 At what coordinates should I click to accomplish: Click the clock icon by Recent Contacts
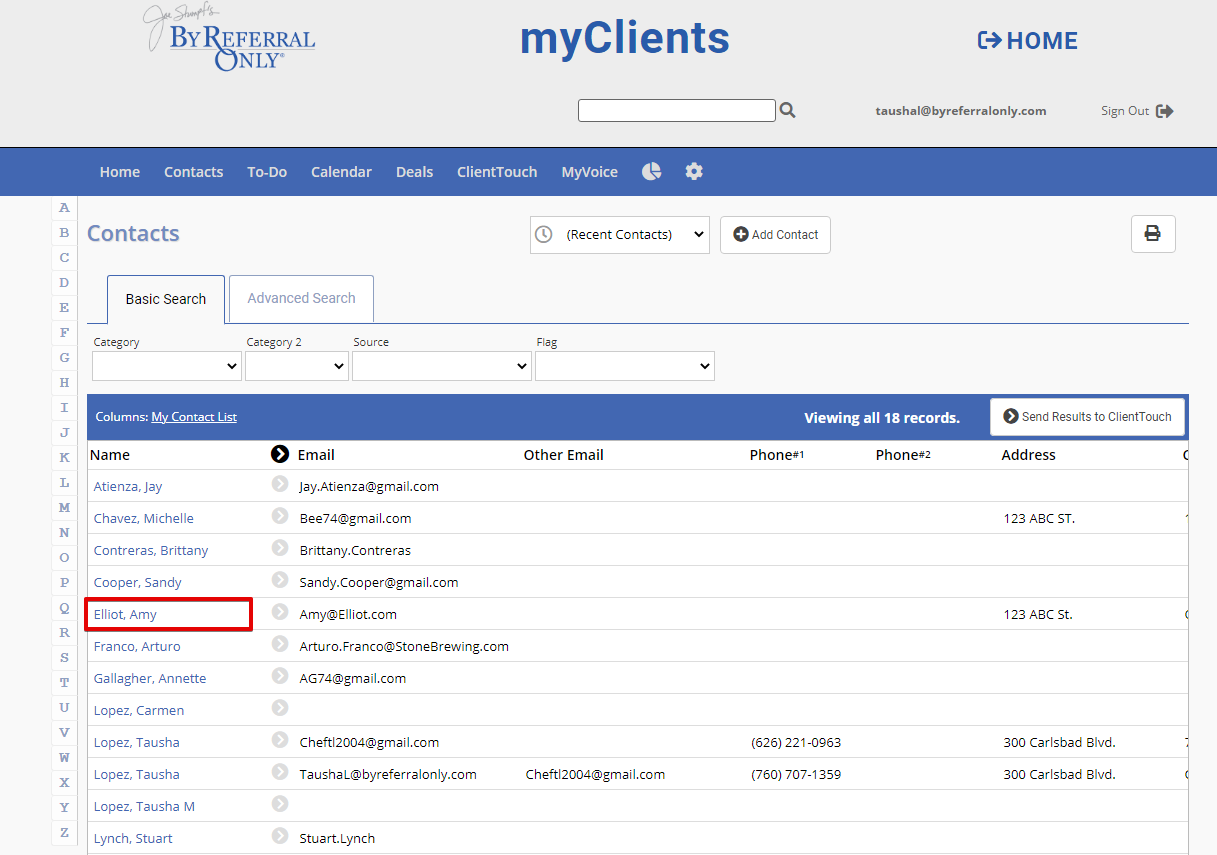pyautogui.click(x=543, y=234)
